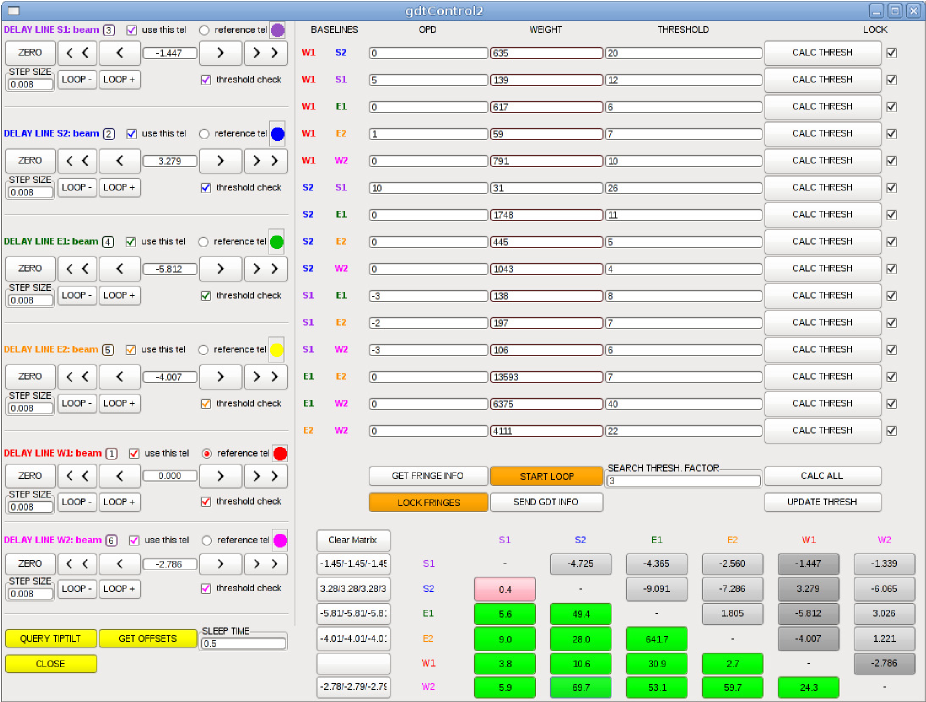Click double-left arrow for delay line E2
Screen dimensions: 926x702
77,377
